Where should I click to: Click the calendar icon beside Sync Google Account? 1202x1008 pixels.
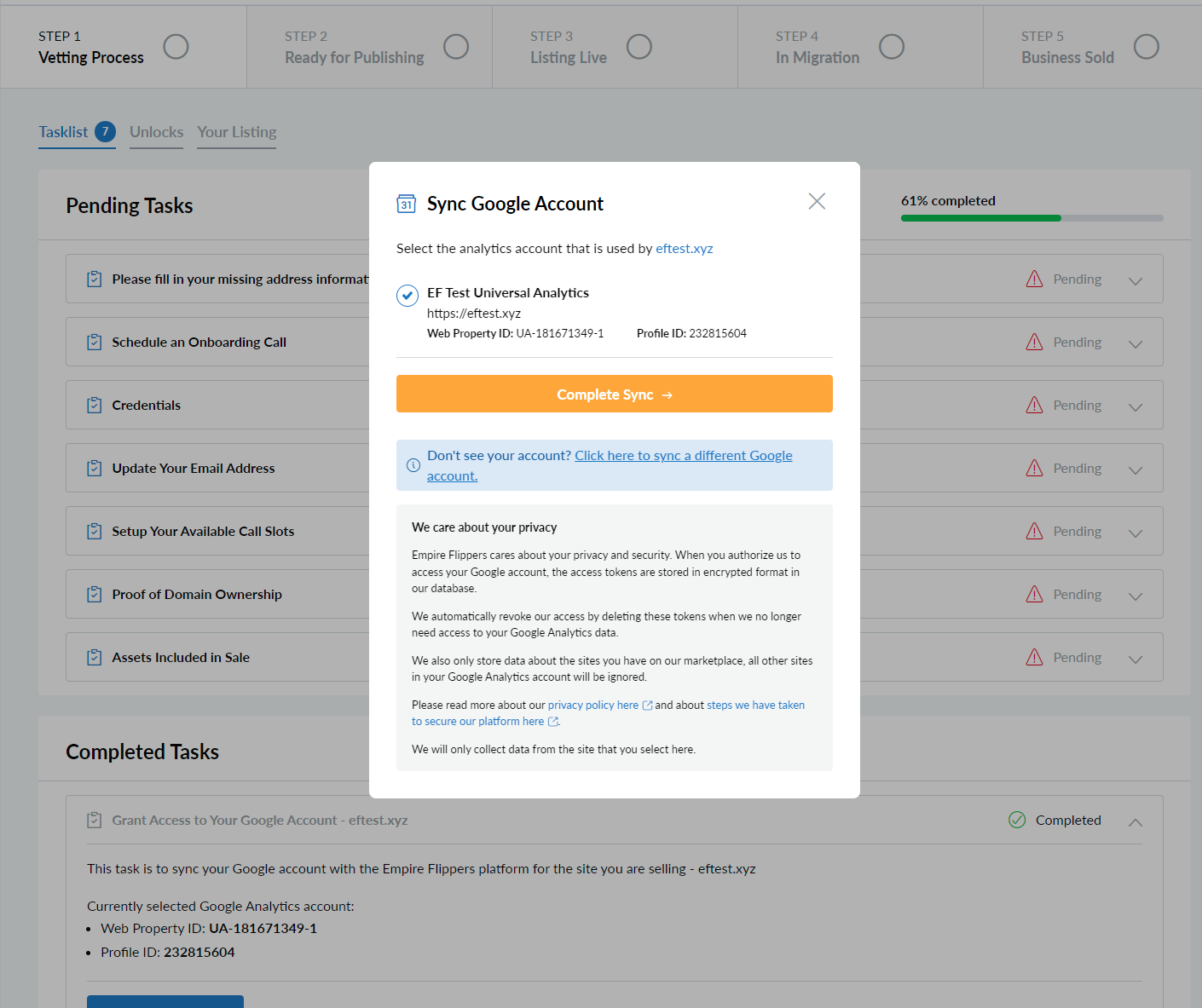pos(407,204)
